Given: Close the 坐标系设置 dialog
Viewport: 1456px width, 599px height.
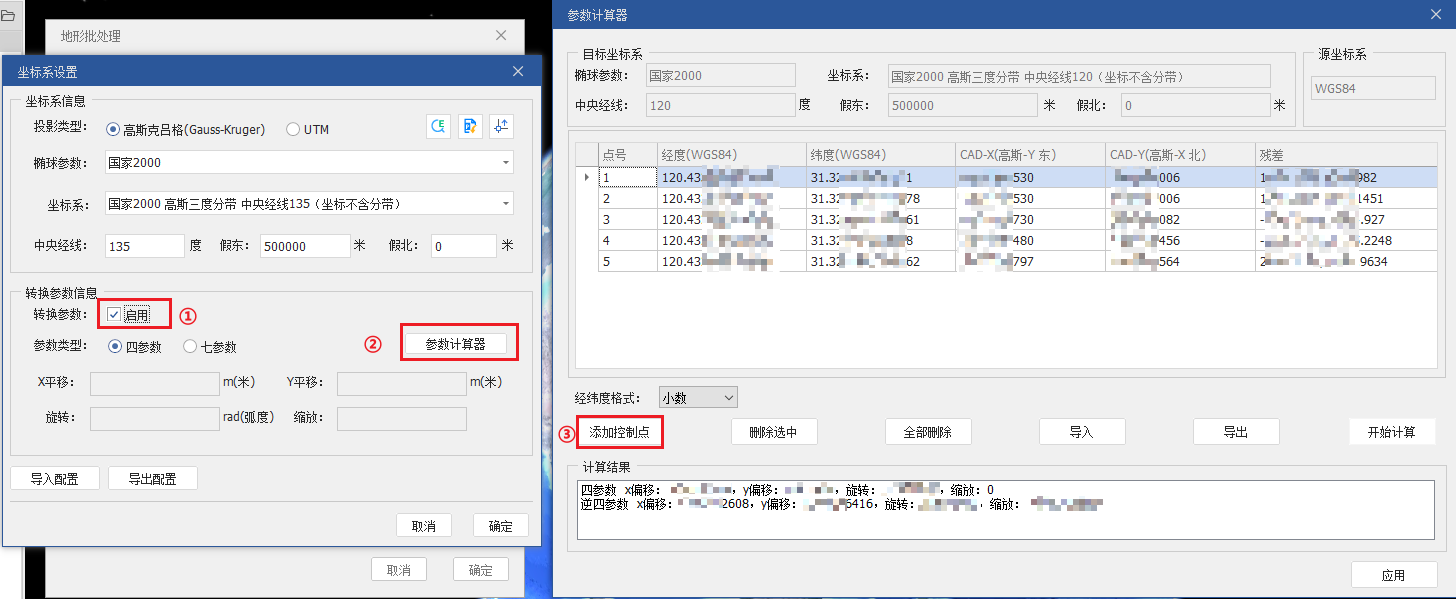Looking at the screenshot, I should pos(518,71).
